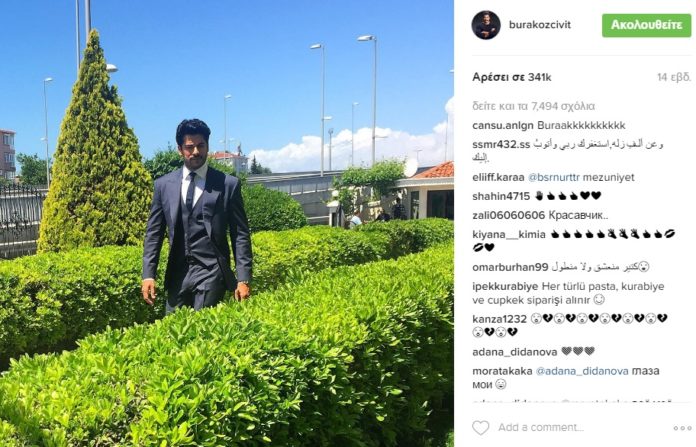Open burakozcivit username link
Screen dimensions: 696x447
[540, 24]
